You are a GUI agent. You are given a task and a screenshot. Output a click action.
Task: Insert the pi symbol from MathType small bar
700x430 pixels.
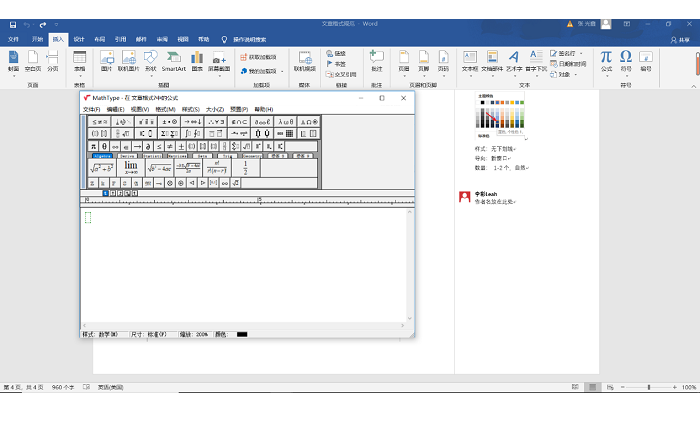(93, 146)
